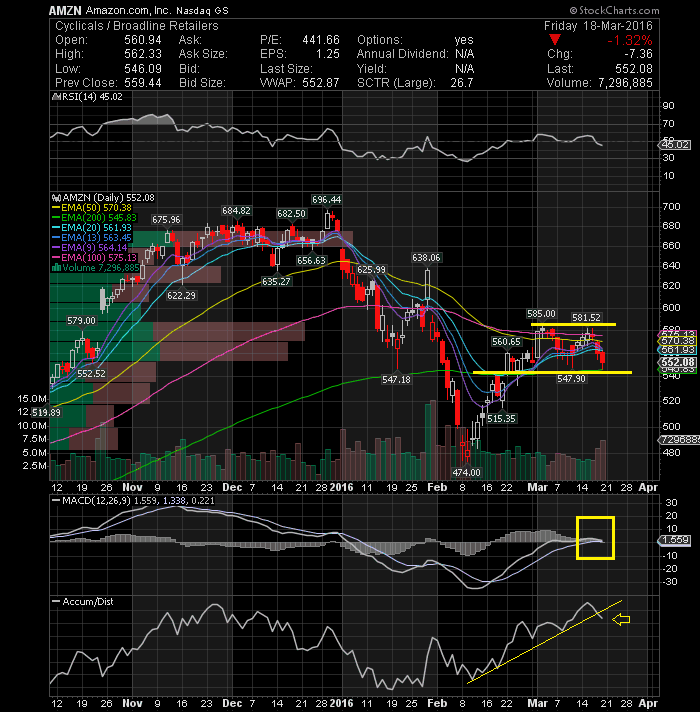Viewport: 700px width, 712px height.
Task: Click the 579.00 price label
Action: click(82, 321)
